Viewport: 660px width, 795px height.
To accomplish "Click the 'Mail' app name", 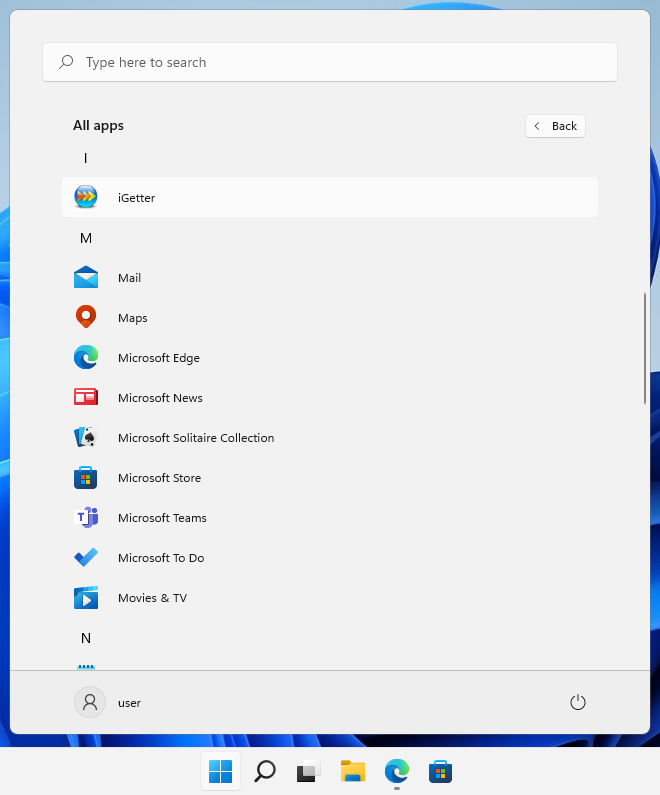I will [129, 278].
